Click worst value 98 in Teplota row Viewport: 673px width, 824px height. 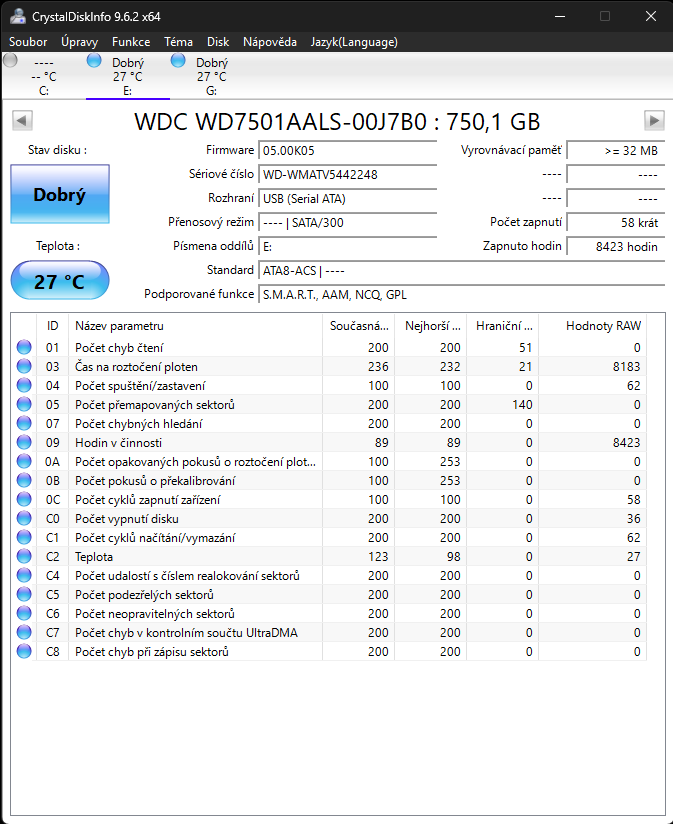coord(453,557)
